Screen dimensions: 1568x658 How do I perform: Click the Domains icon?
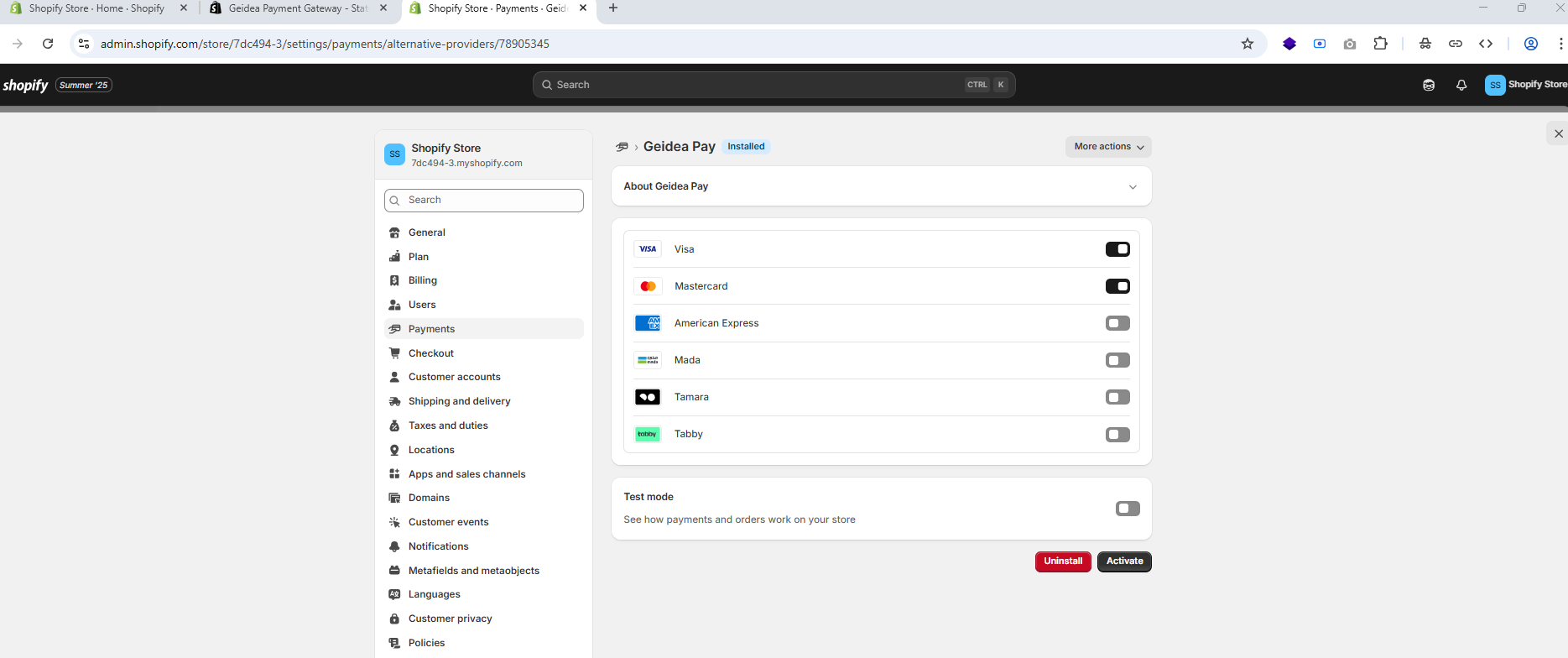click(x=394, y=498)
